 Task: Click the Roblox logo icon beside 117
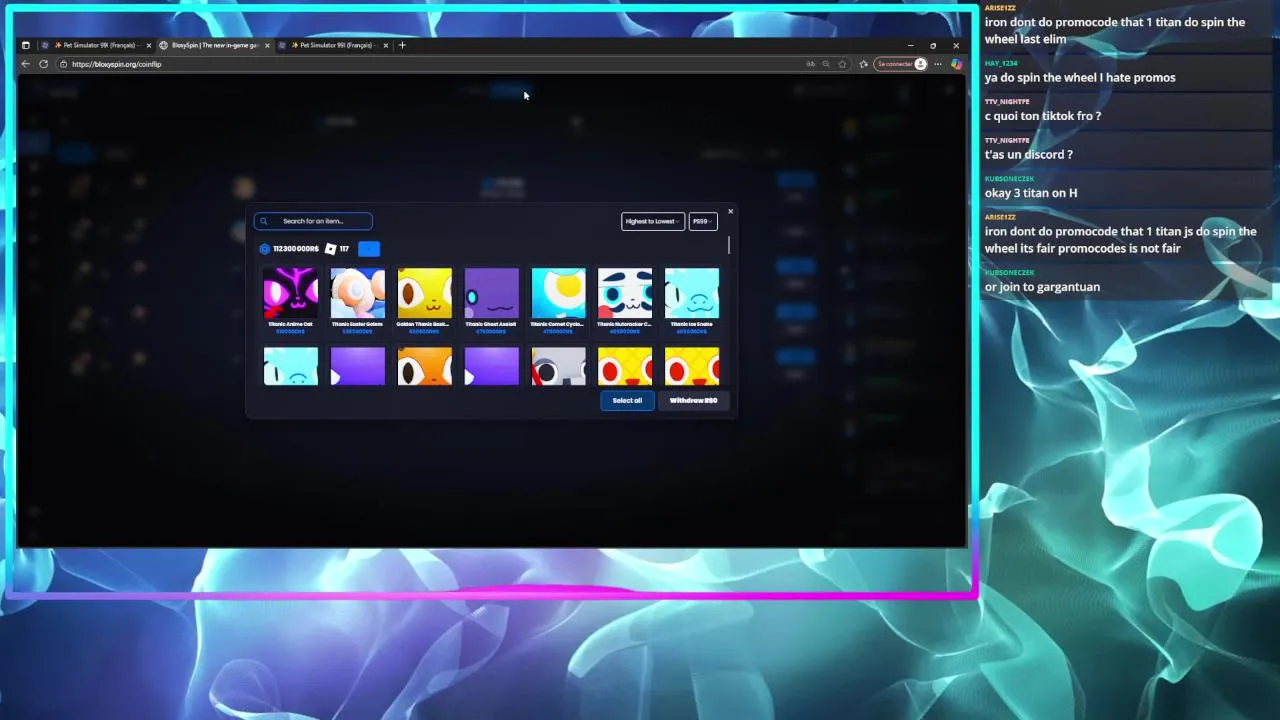(x=331, y=249)
